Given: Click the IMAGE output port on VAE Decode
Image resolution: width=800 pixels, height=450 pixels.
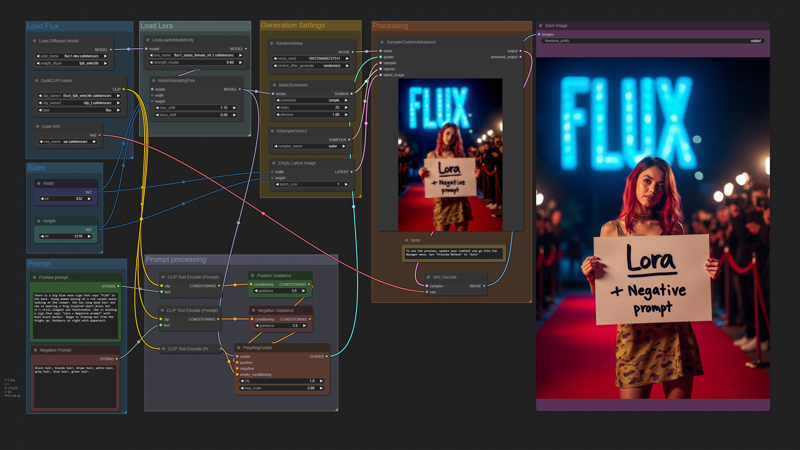Looking at the screenshot, I should (484, 286).
